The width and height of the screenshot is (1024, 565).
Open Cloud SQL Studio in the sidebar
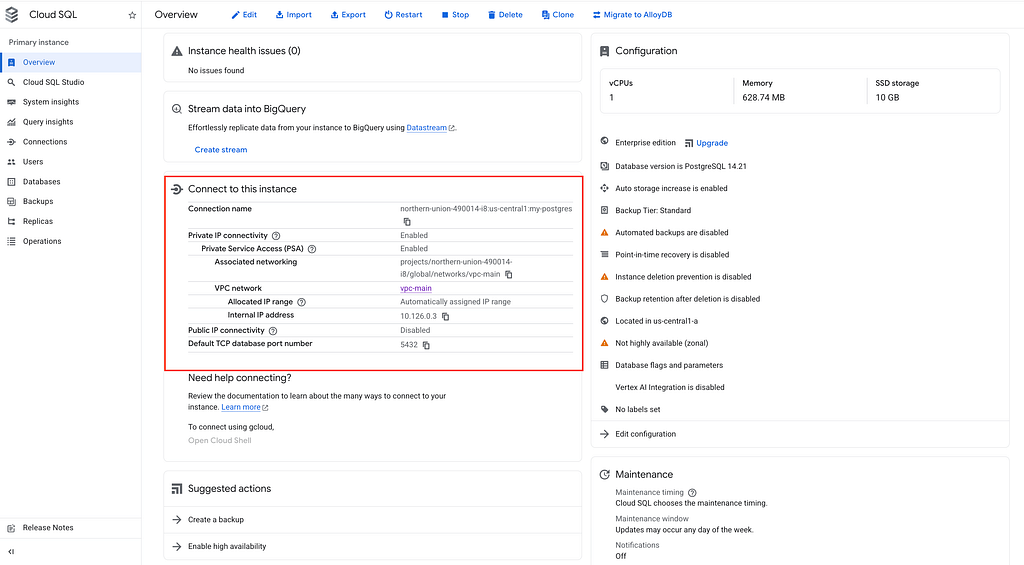pyautogui.click(x=71, y=82)
